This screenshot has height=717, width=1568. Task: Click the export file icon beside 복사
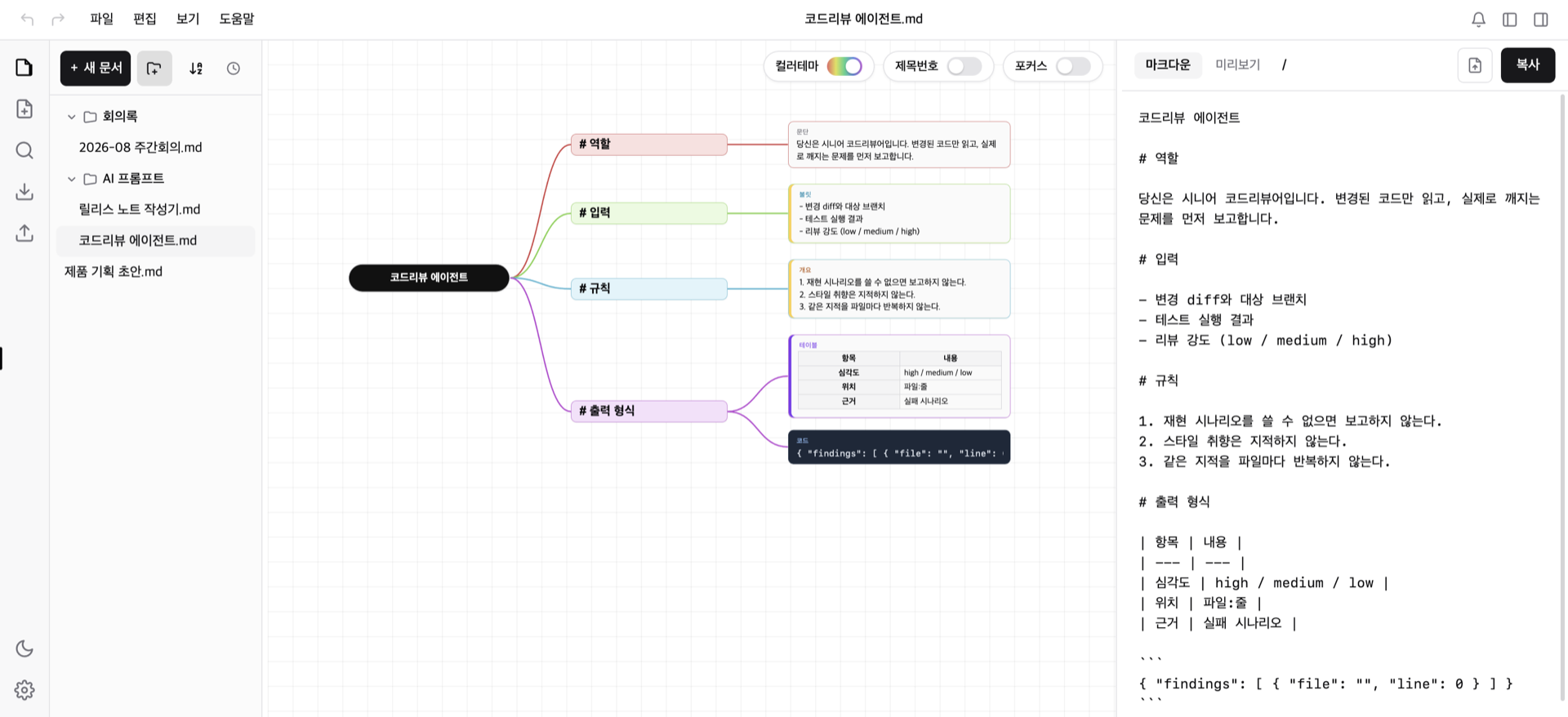[1475, 65]
